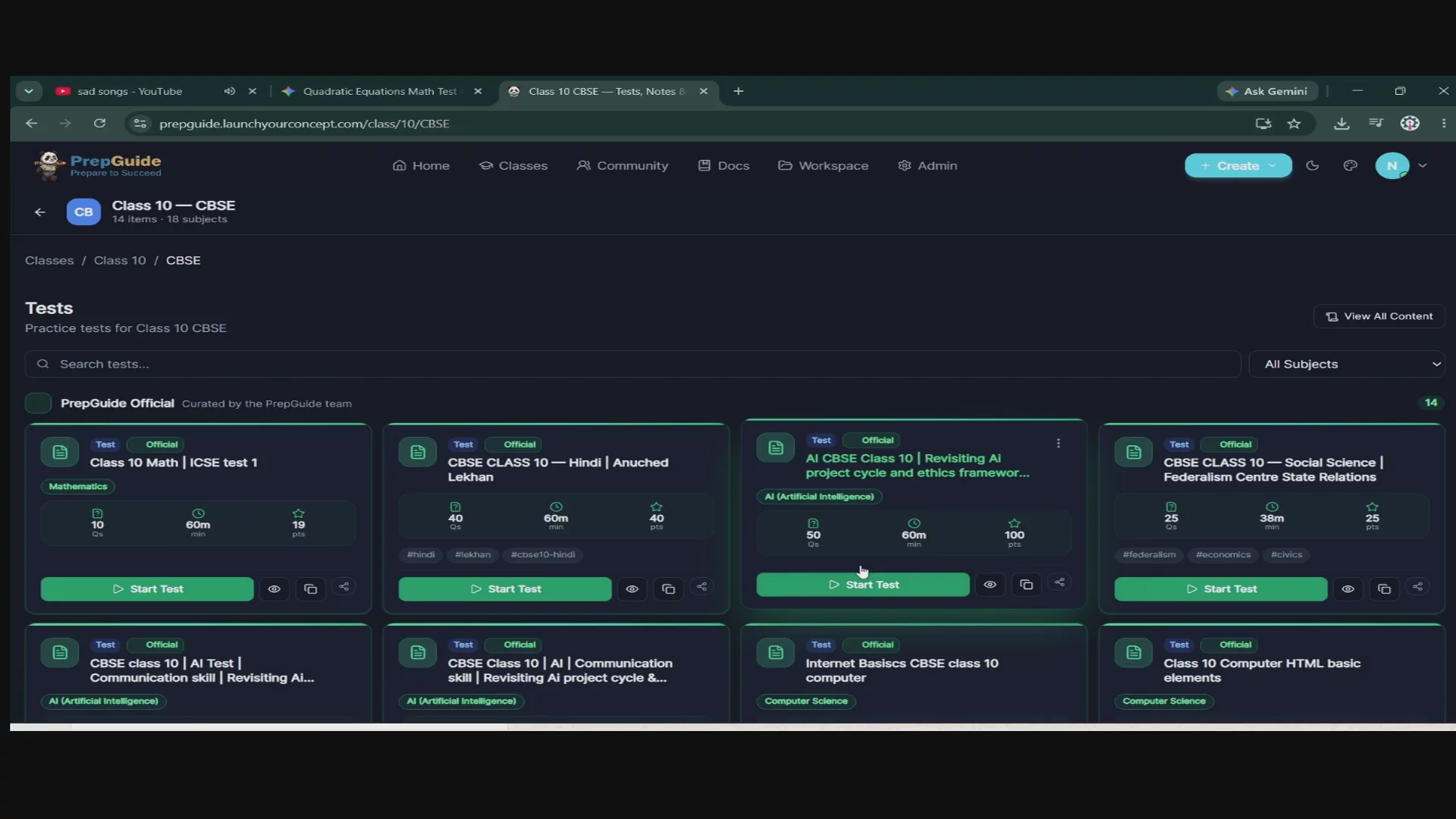
Task: Open the Create dropdown button
Action: pyautogui.click(x=1238, y=165)
